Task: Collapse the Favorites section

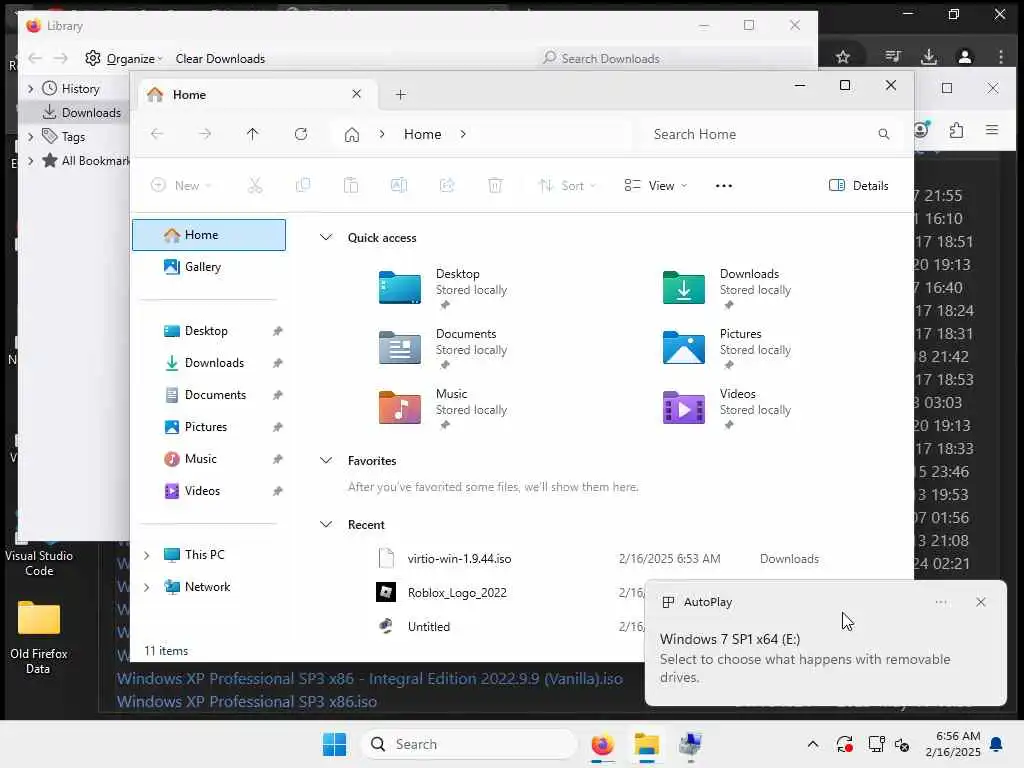Action: click(x=326, y=460)
